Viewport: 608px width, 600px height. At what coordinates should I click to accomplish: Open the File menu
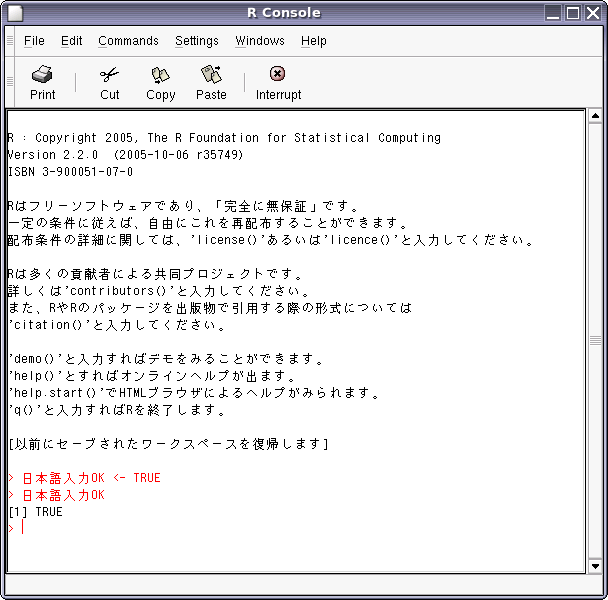(x=34, y=41)
